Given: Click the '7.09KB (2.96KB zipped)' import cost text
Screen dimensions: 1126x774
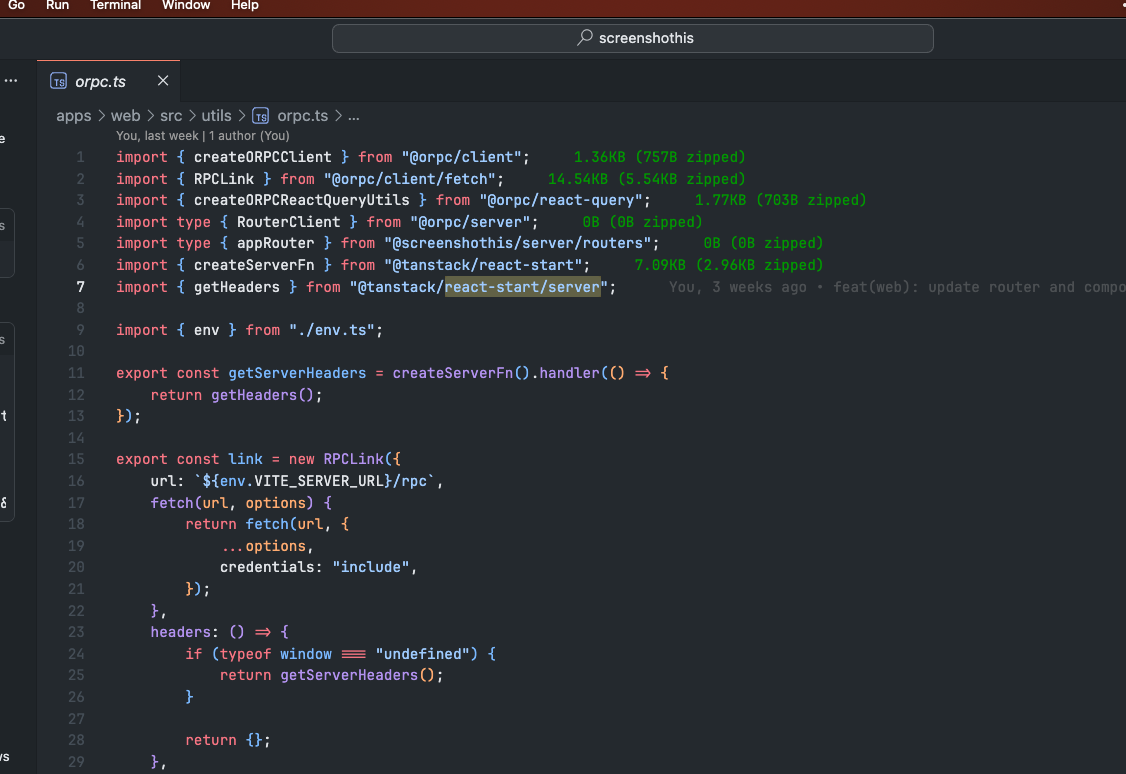Looking at the screenshot, I should [729, 265].
